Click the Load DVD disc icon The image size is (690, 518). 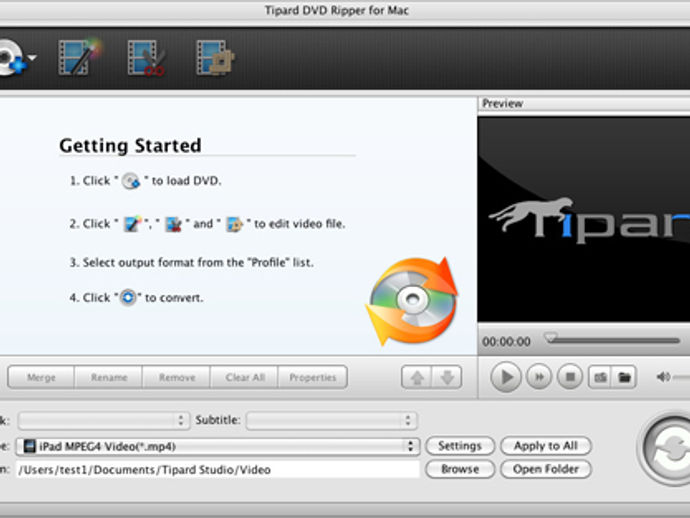(12, 58)
